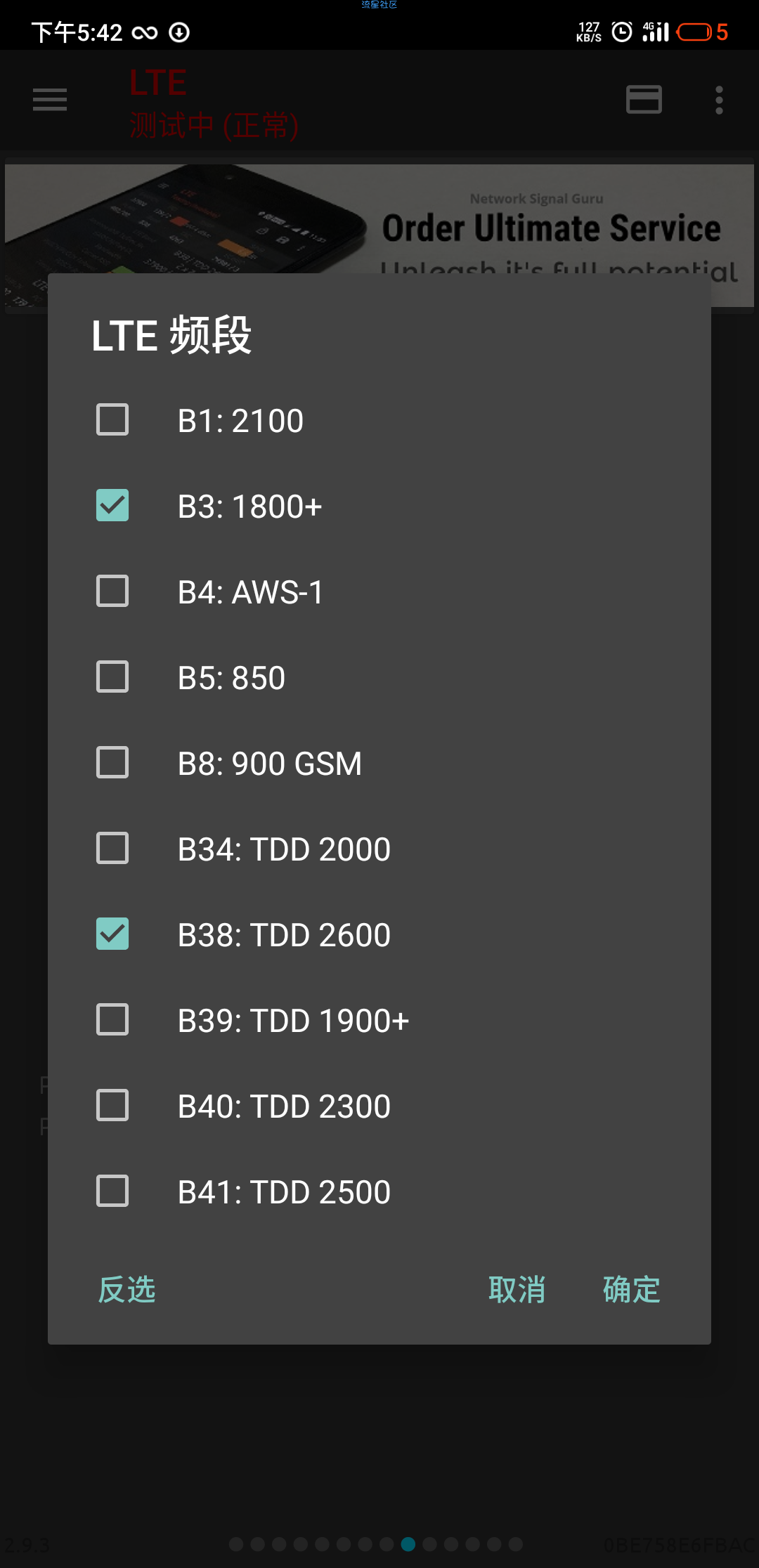Image resolution: width=759 pixels, height=1568 pixels.
Task: Select the B40: TDD 2300 checkbox
Action: [112, 1106]
